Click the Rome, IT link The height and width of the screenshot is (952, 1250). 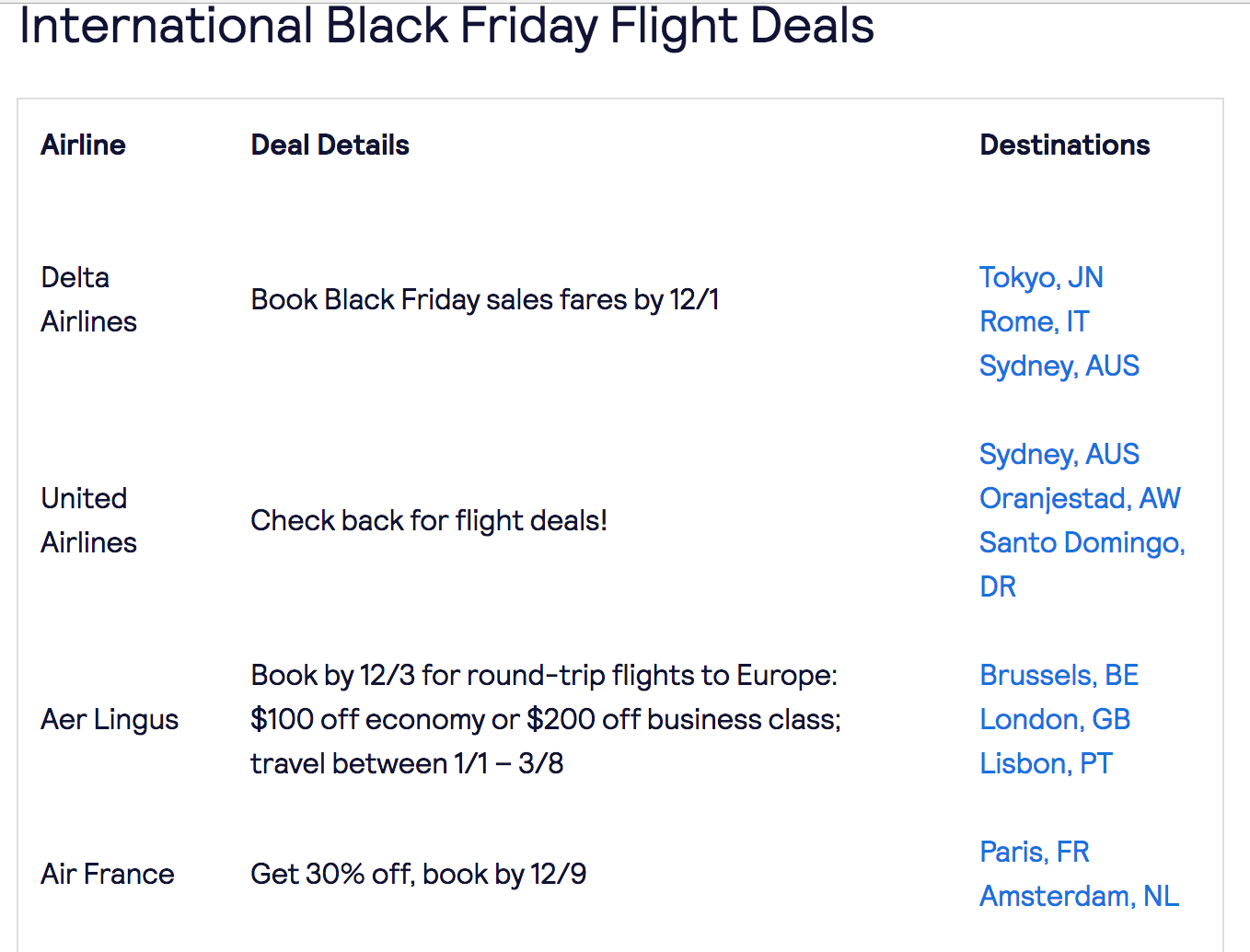[x=1034, y=321]
